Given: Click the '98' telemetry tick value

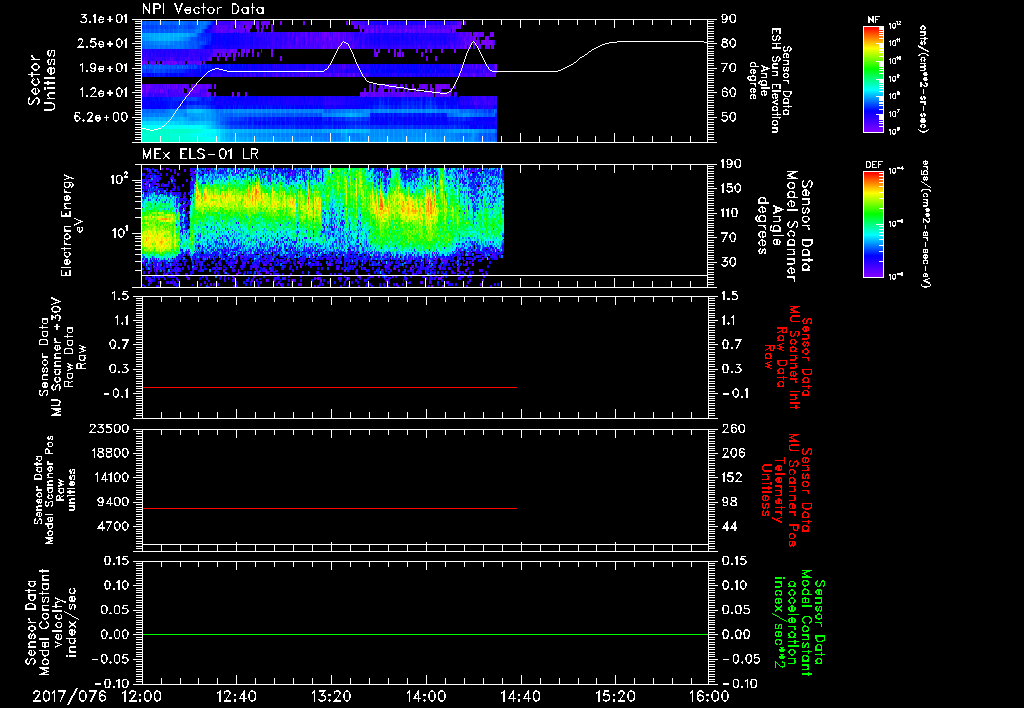Looking at the screenshot, I should pos(729,502).
